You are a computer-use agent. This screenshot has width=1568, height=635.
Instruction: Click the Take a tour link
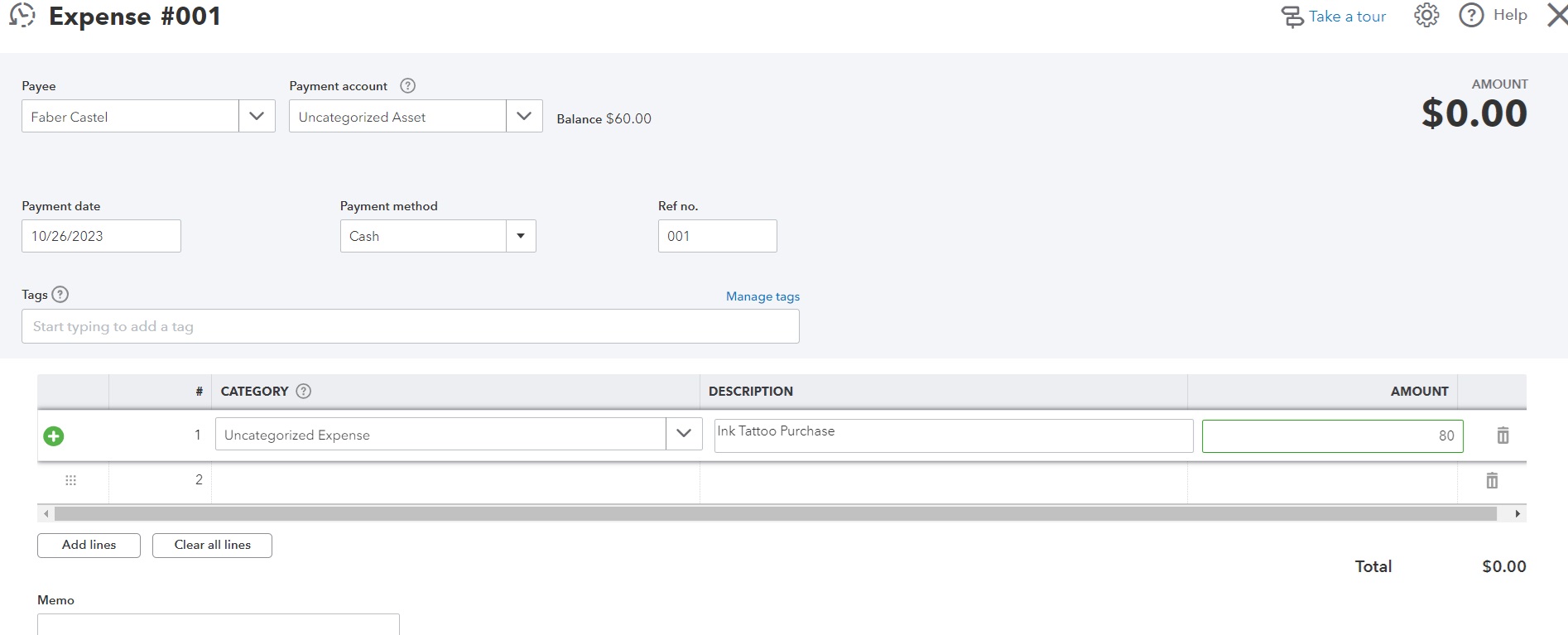[x=1347, y=17]
